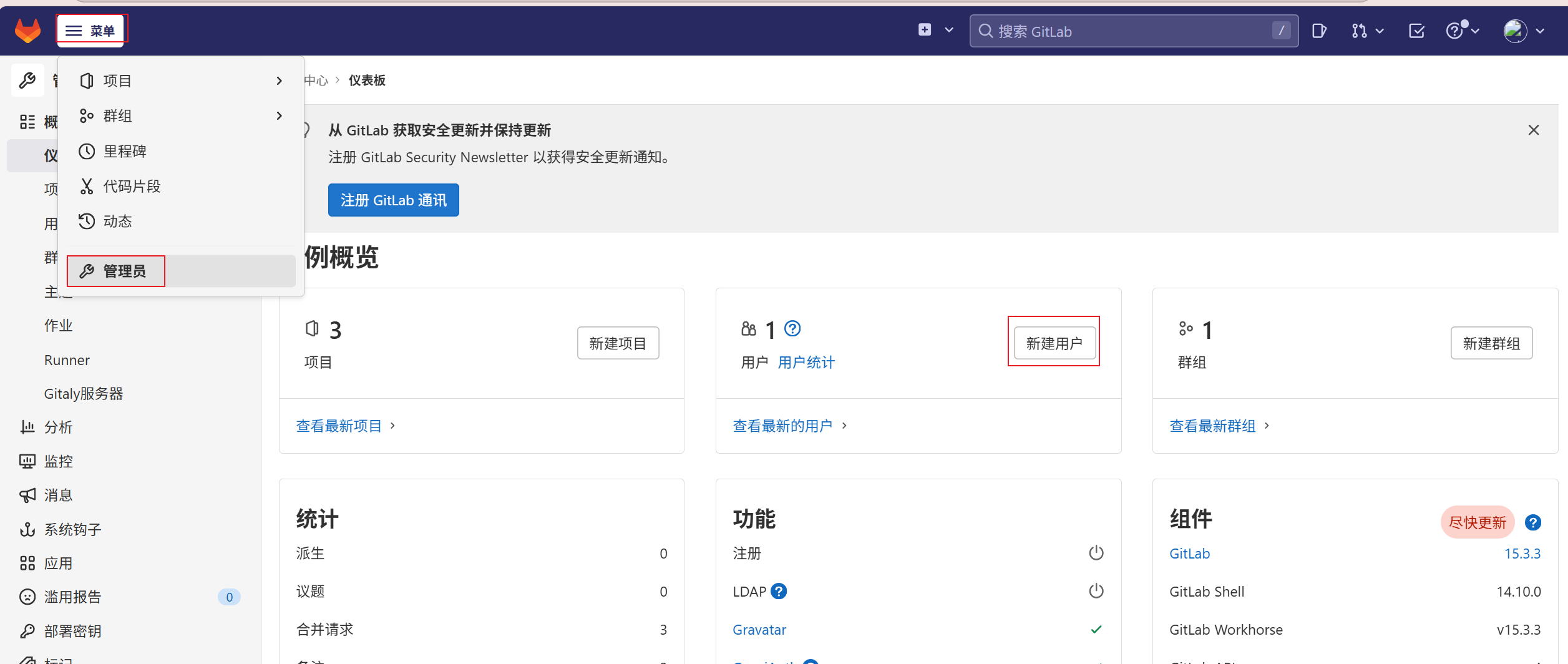Viewport: 1568px width, 664px height.
Task: Click the LDAP help question icon
Action: click(x=779, y=592)
